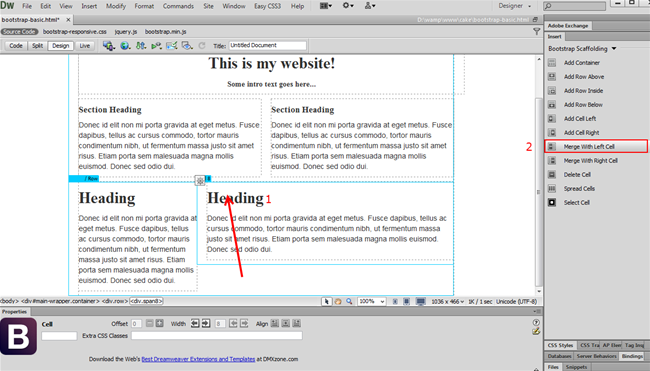Open the Extend Dreamweaver gear dropdown
Image resolution: width=650 pixels, height=371 pixels.
[x=348, y=6]
